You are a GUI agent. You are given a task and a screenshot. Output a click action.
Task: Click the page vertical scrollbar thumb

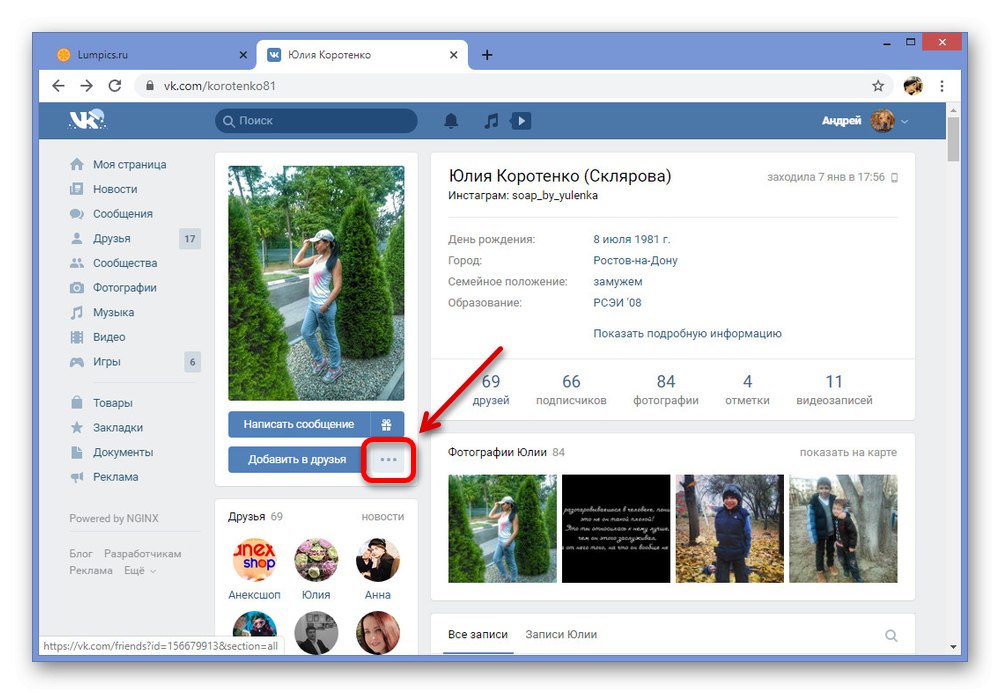pos(953,140)
